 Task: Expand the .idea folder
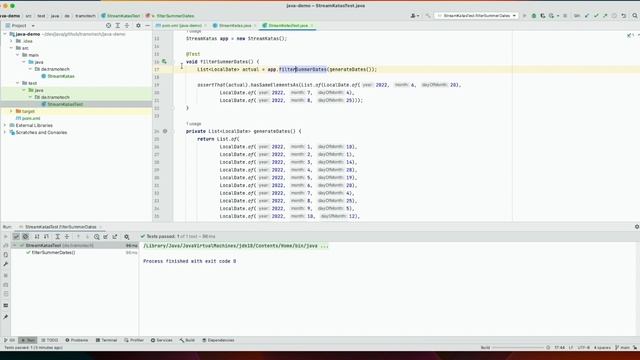(11, 41)
